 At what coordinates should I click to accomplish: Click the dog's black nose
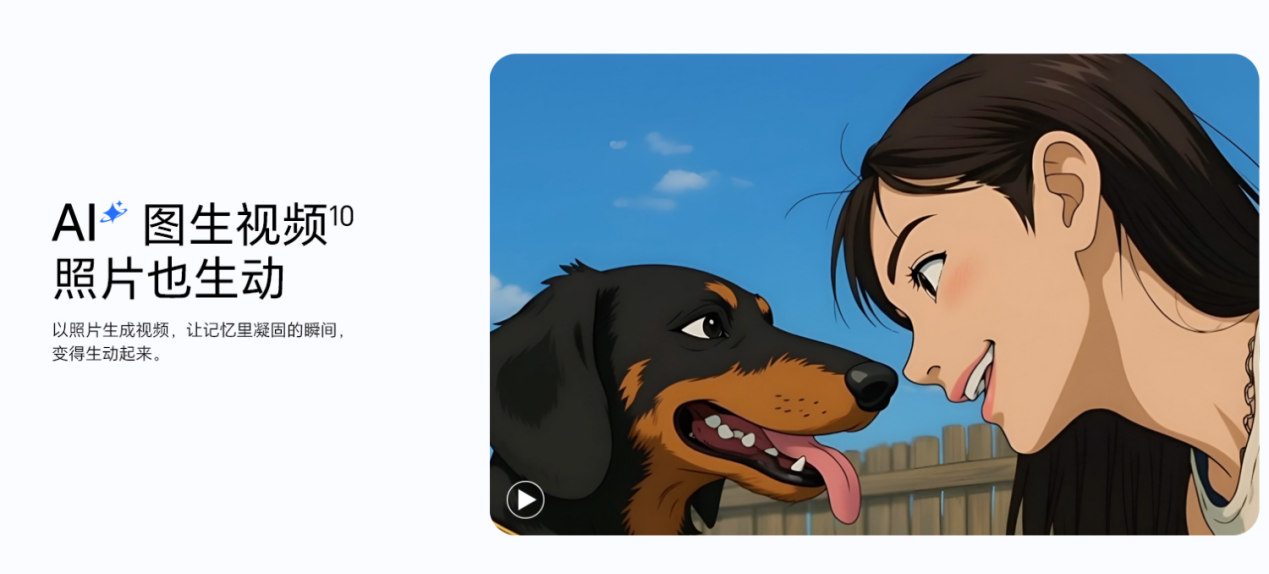coord(871,384)
